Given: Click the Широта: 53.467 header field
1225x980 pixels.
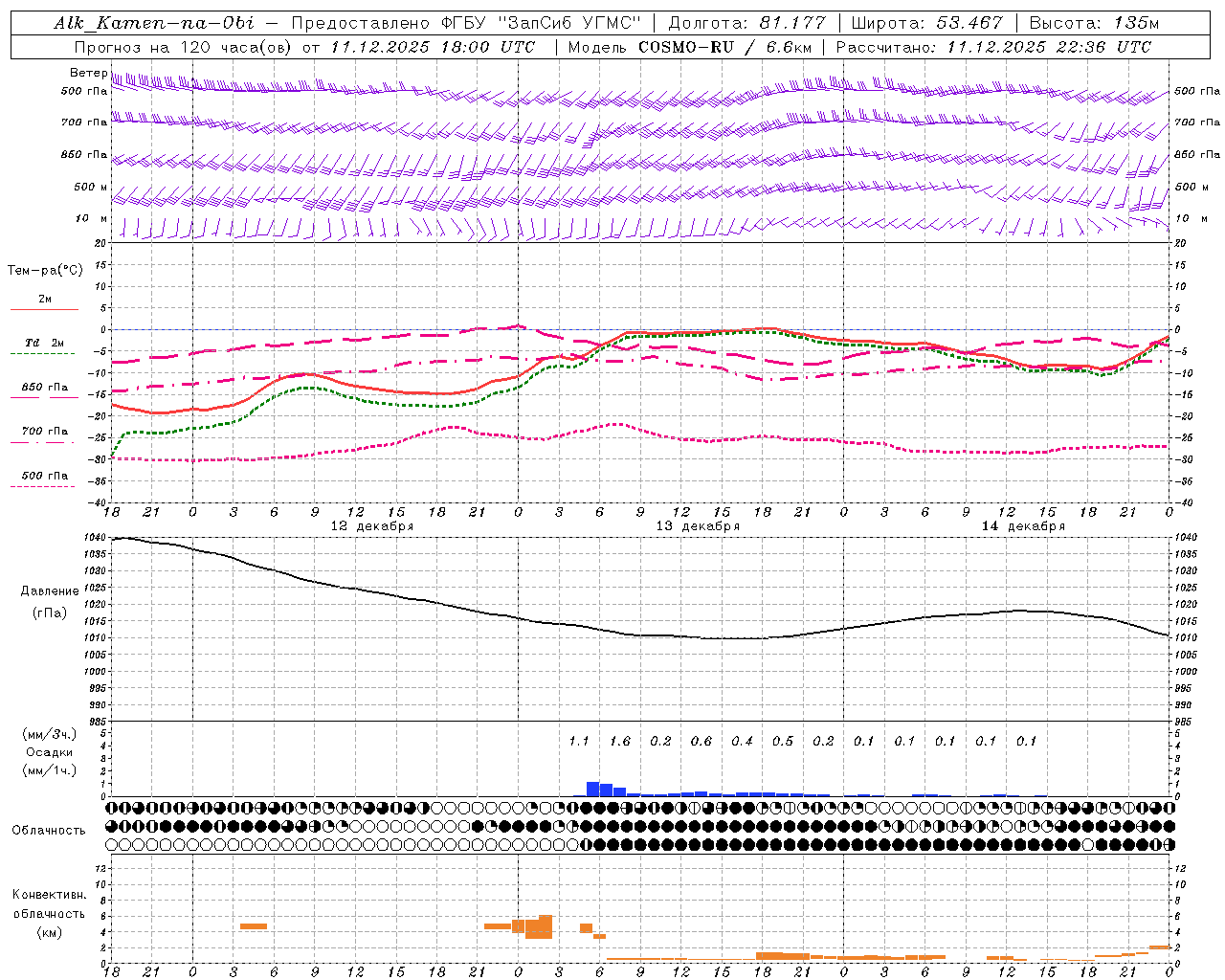Looking at the screenshot, I should tap(926, 23).
